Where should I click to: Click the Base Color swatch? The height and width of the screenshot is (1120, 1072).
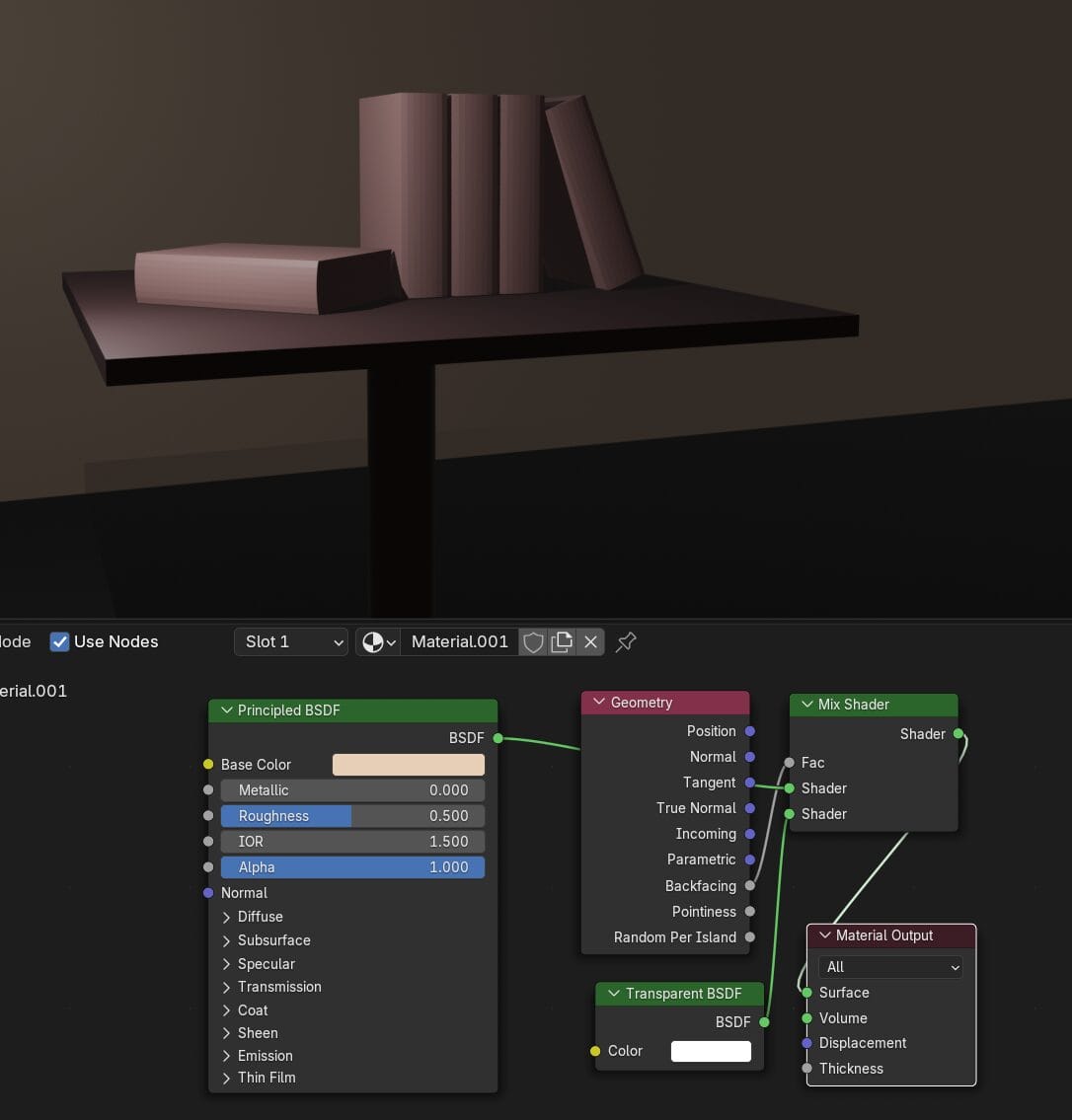point(408,765)
